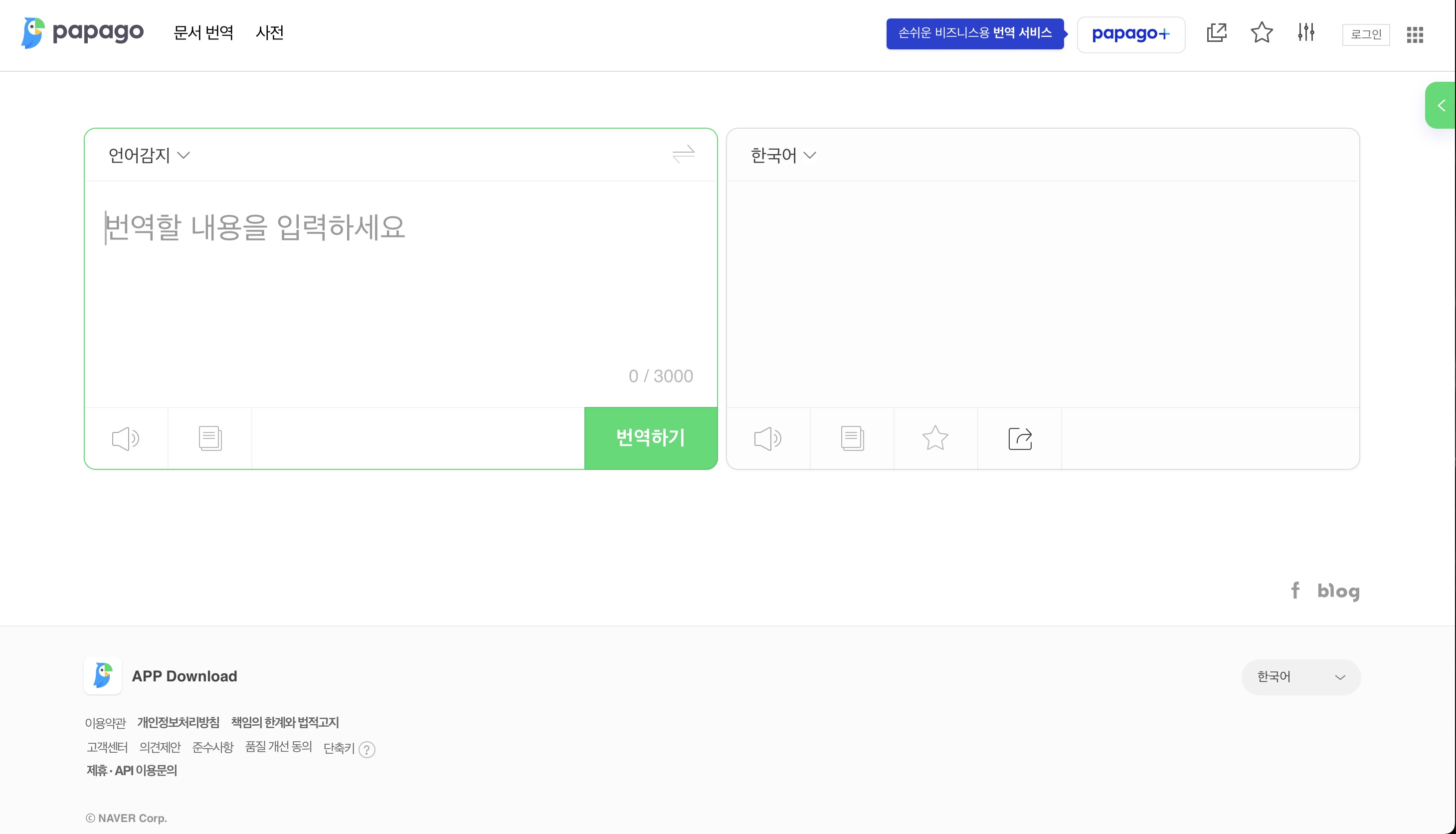This screenshot has height=834, width=1456.
Task: Play the translated text aloud
Action: 768,437
